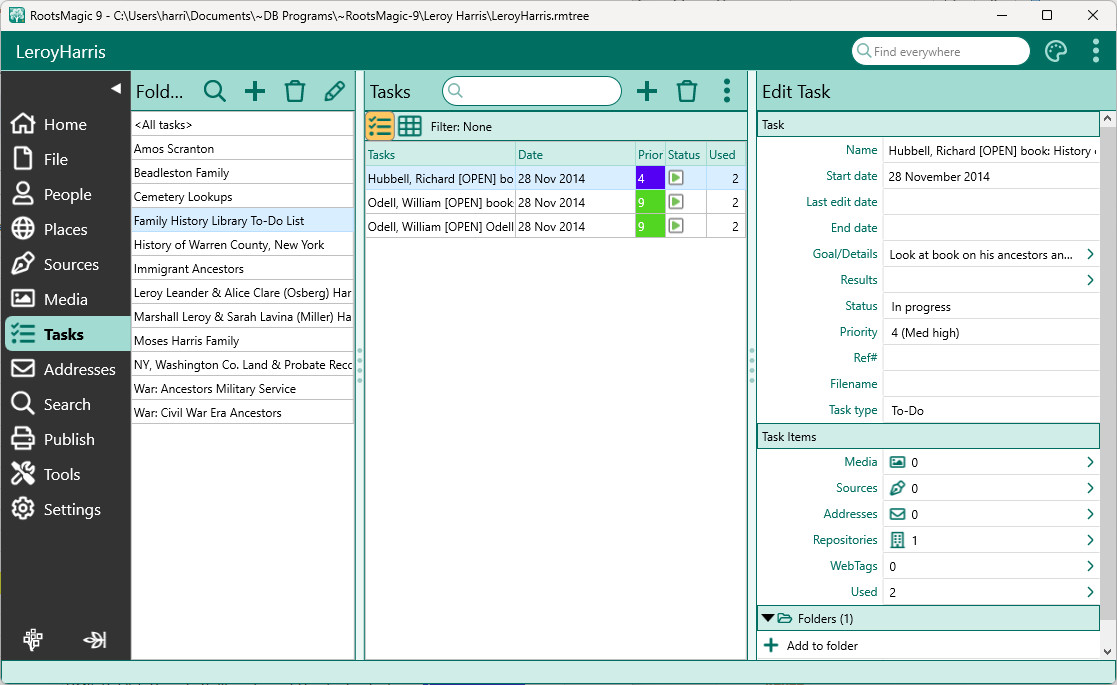The height and width of the screenshot is (685, 1117).
Task: Click the folder search magnifier icon
Action: click(x=215, y=92)
